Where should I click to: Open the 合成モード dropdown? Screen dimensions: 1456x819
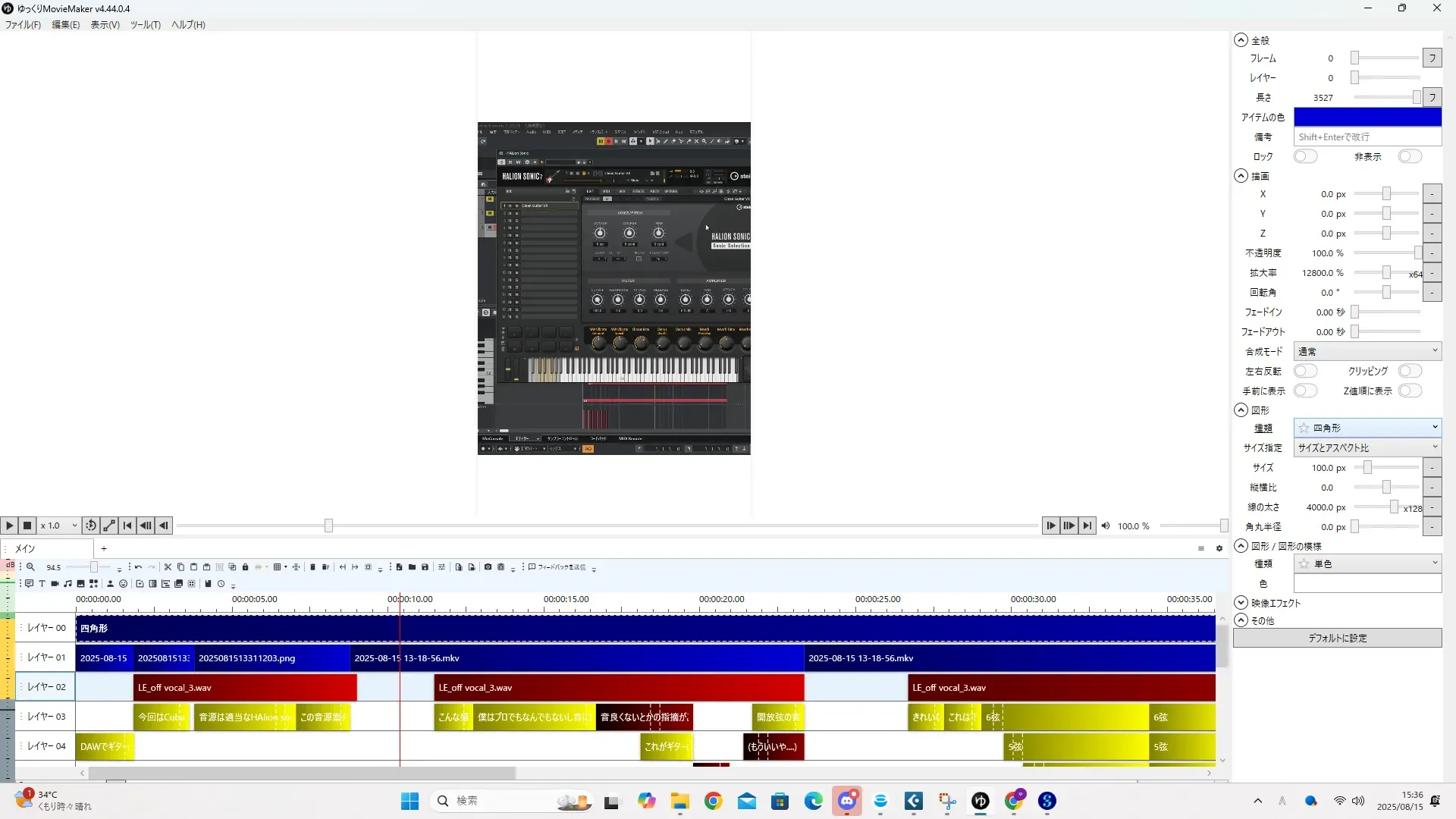click(1367, 351)
